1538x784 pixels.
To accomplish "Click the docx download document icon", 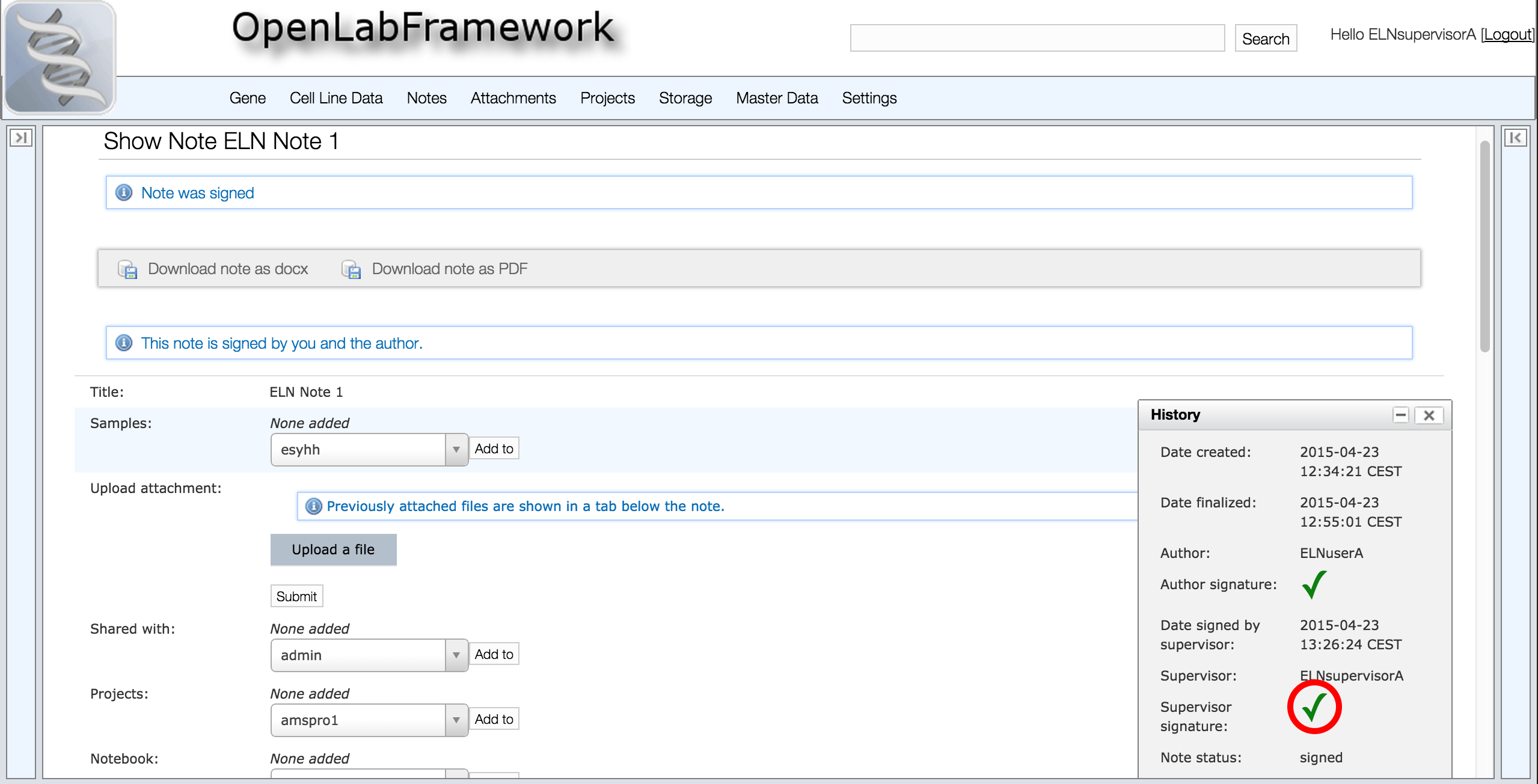I will tap(127, 269).
